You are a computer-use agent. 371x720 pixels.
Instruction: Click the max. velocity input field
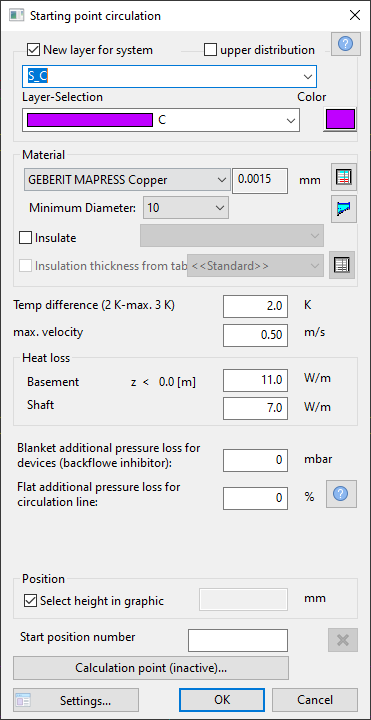[255, 335]
